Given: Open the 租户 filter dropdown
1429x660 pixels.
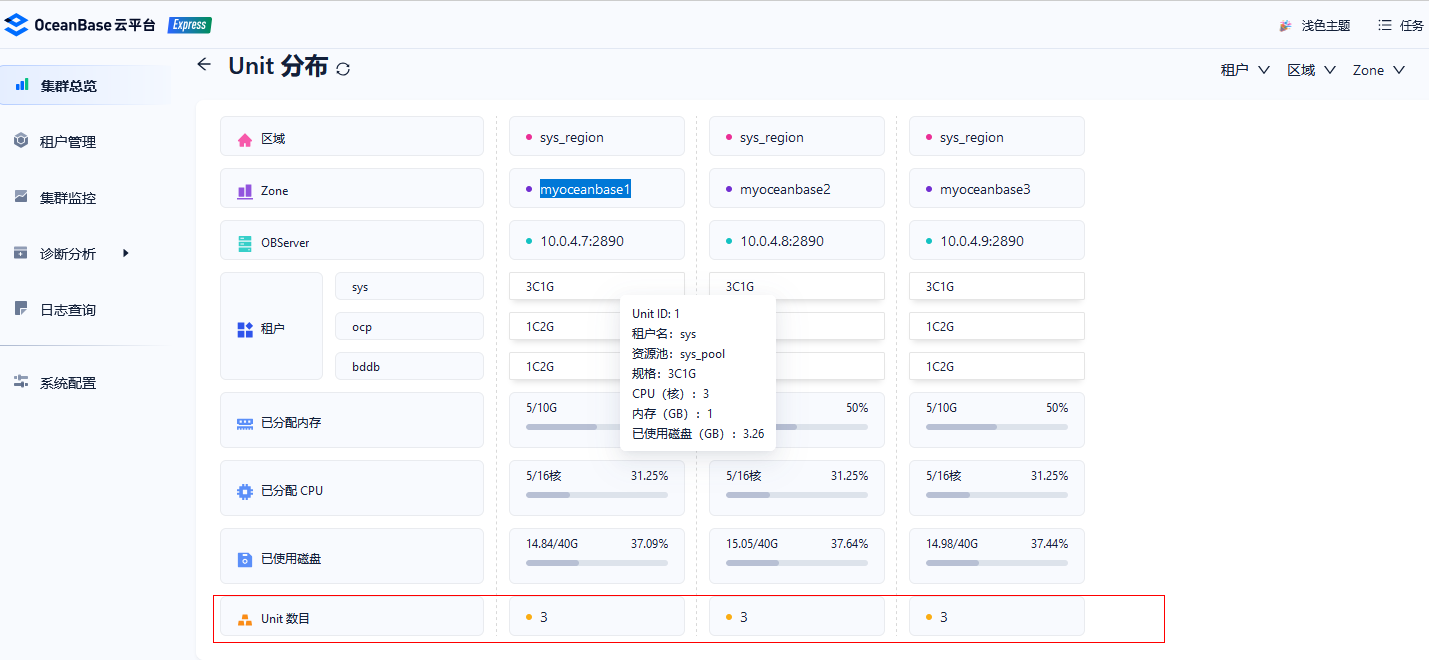Looking at the screenshot, I should click(x=1245, y=70).
